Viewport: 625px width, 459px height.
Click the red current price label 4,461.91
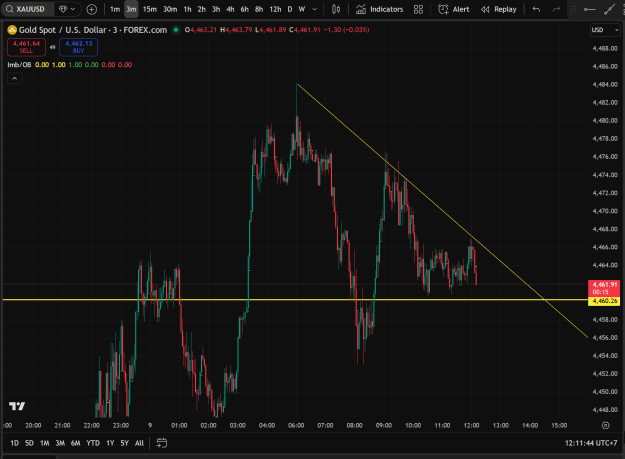pyautogui.click(x=604, y=288)
